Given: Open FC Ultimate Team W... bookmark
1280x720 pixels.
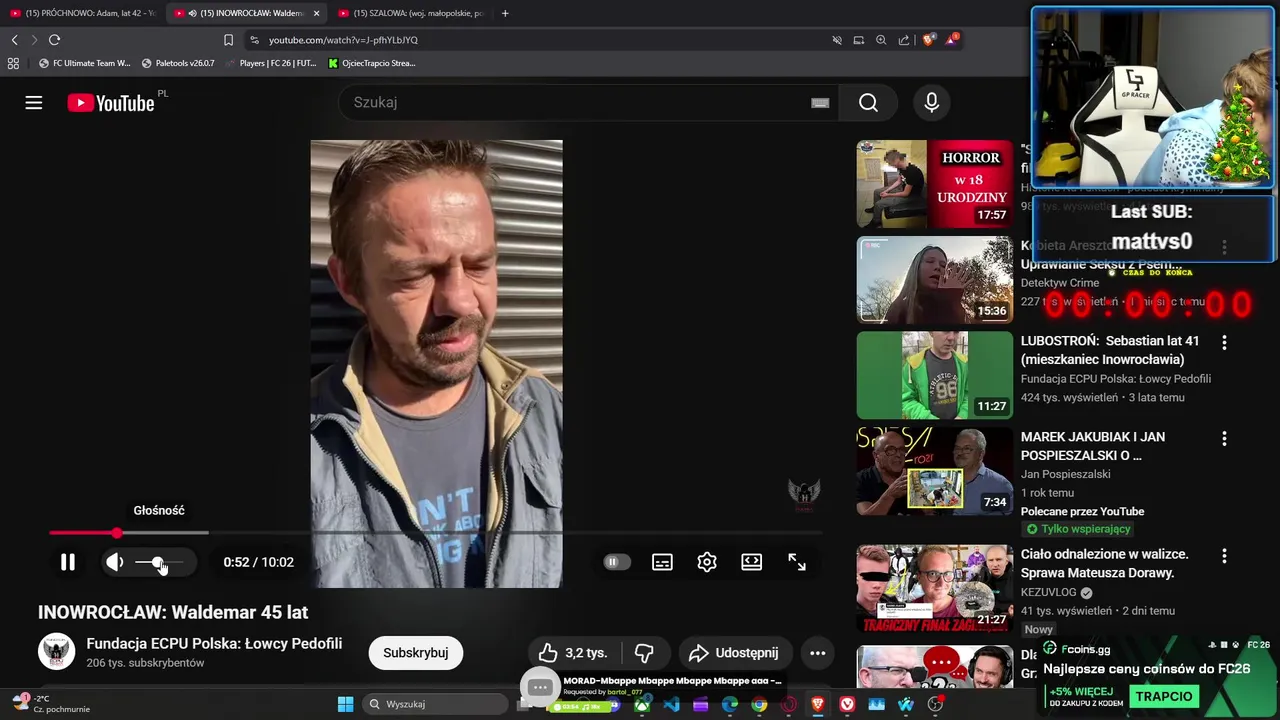Looking at the screenshot, I should [x=85, y=63].
